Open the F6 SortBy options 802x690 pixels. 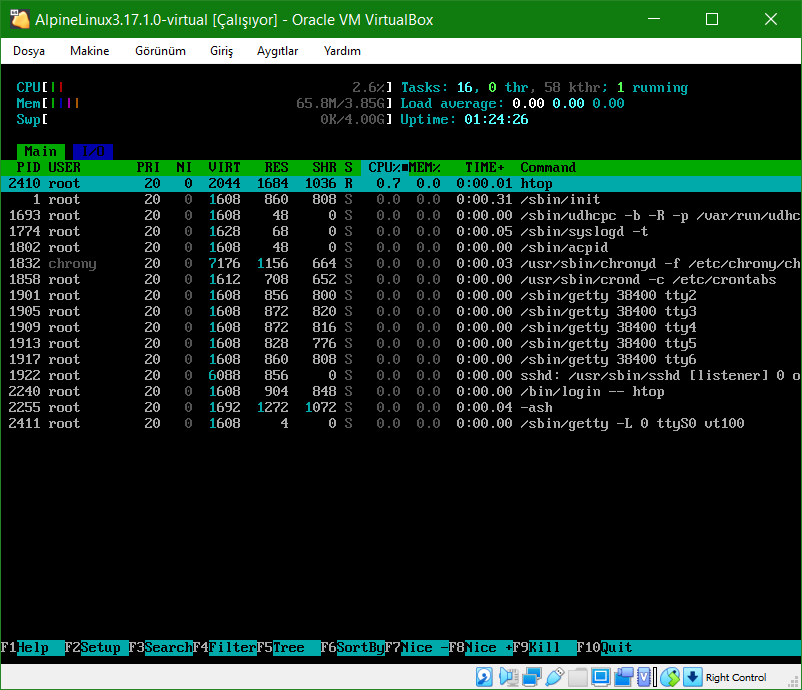pyautogui.click(x=353, y=648)
